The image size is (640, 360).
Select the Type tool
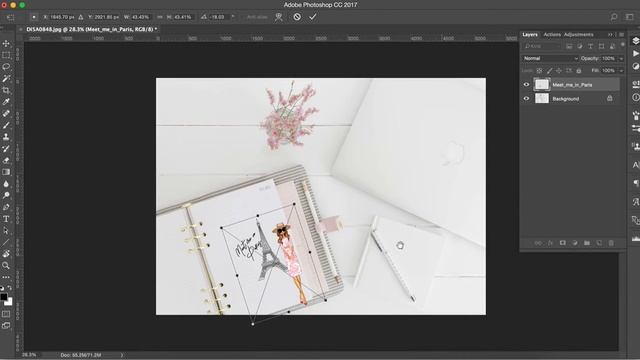point(6,219)
